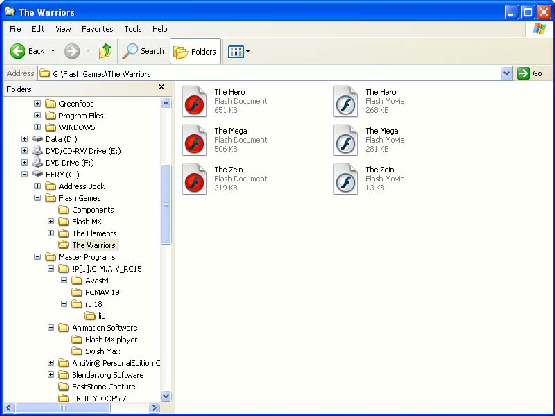Expand the DVD/CD-RW Drive (E:) node
The width and height of the screenshot is (555, 416).
pos(24,151)
